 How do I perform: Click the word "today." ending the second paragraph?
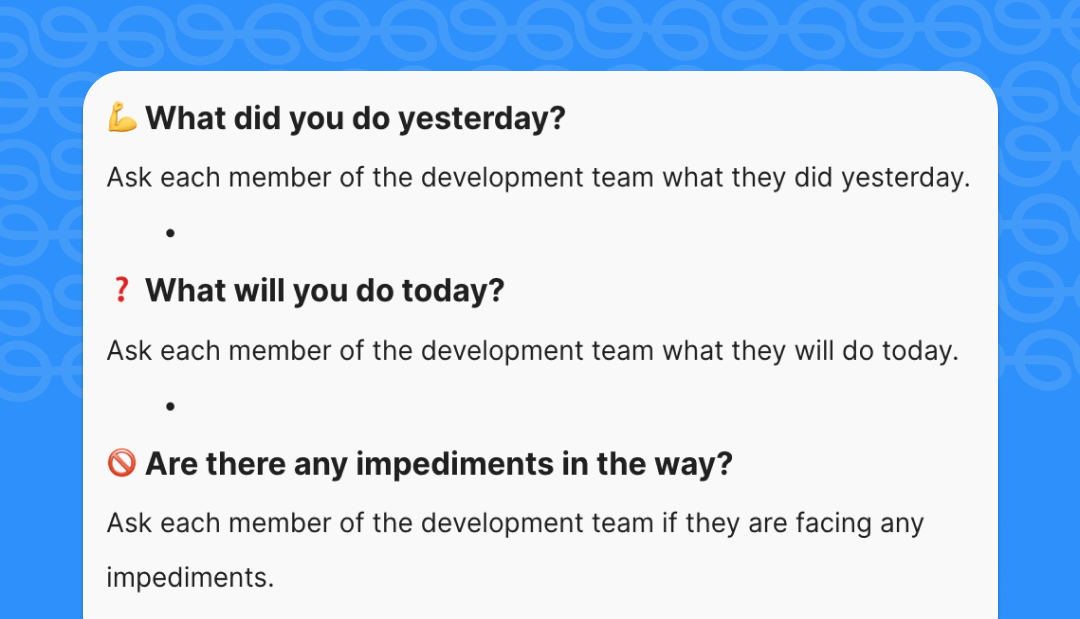click(x=919, y=351)
